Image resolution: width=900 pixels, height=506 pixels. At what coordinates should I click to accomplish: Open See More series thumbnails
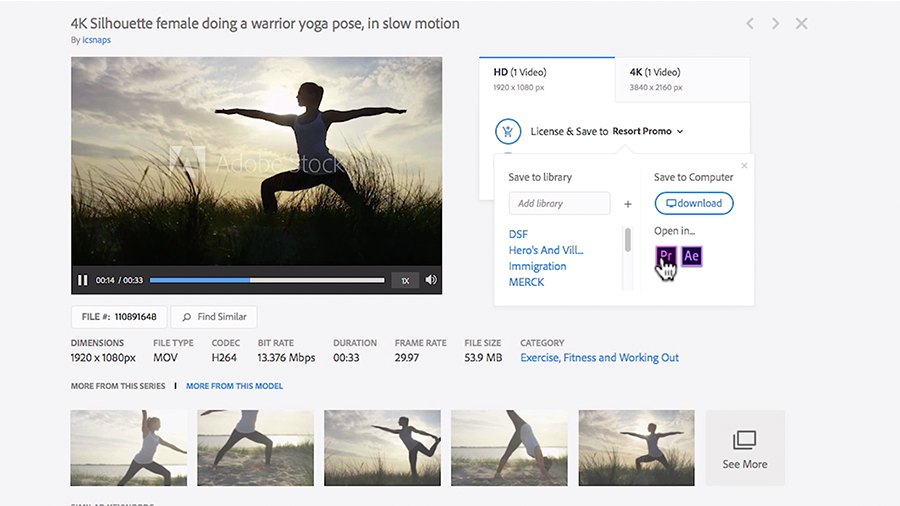(745, 448)
